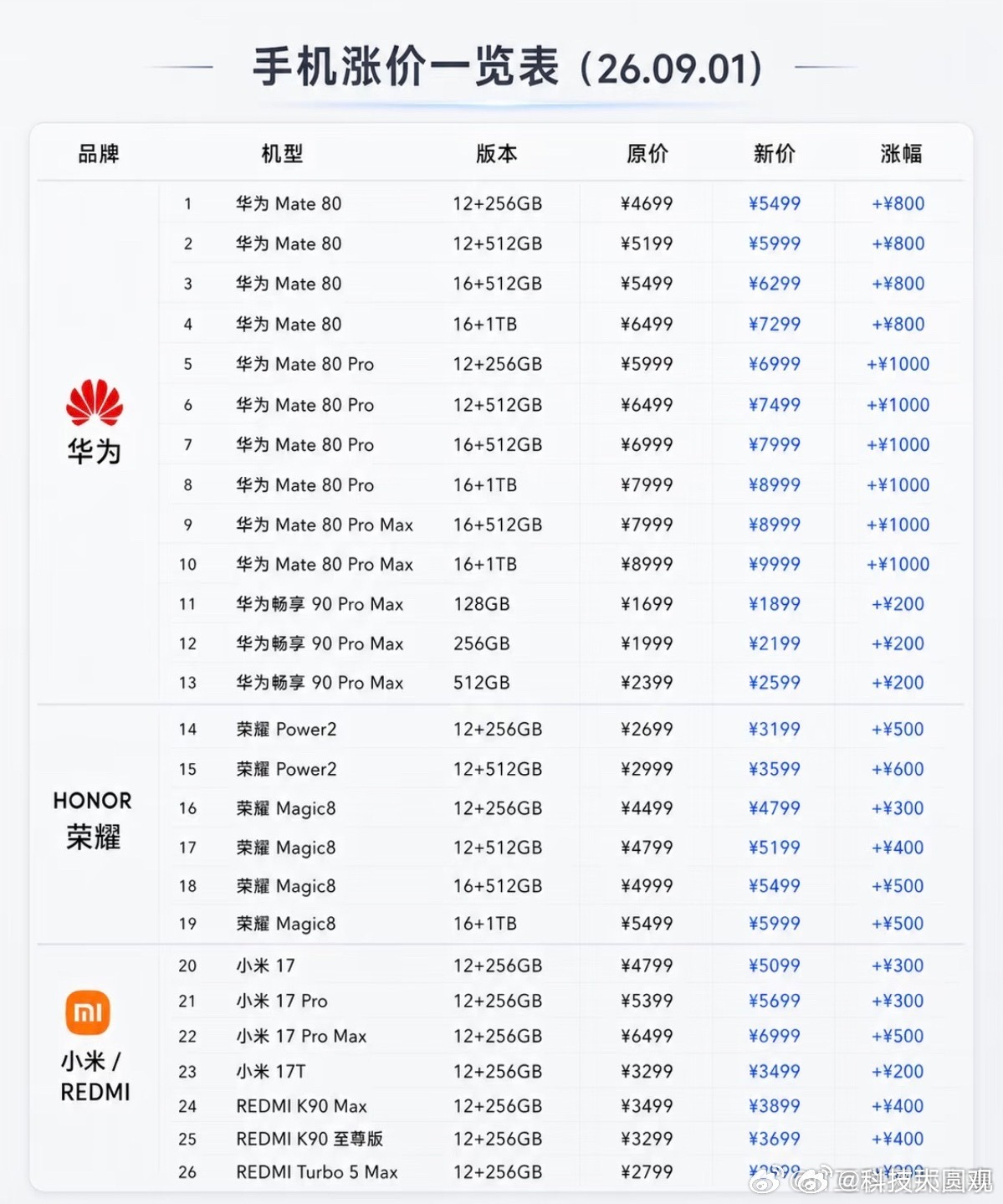Select model name 小米 17 Pro Max
The image size is (1003, 1204).
tap(301, 1036)
